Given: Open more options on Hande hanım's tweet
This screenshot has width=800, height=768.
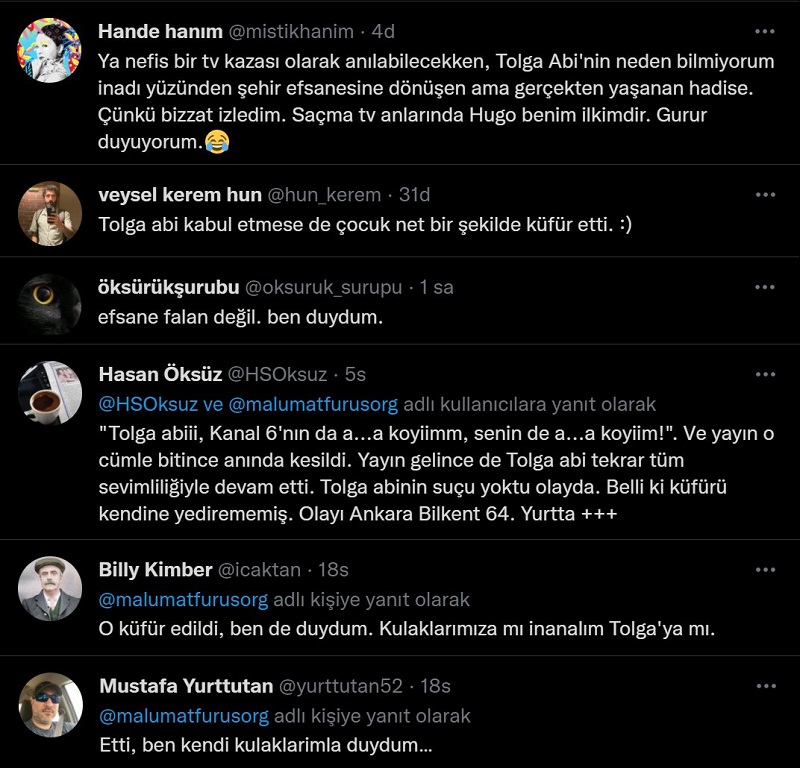Looking at the screenshot, I should coord(765,30).
